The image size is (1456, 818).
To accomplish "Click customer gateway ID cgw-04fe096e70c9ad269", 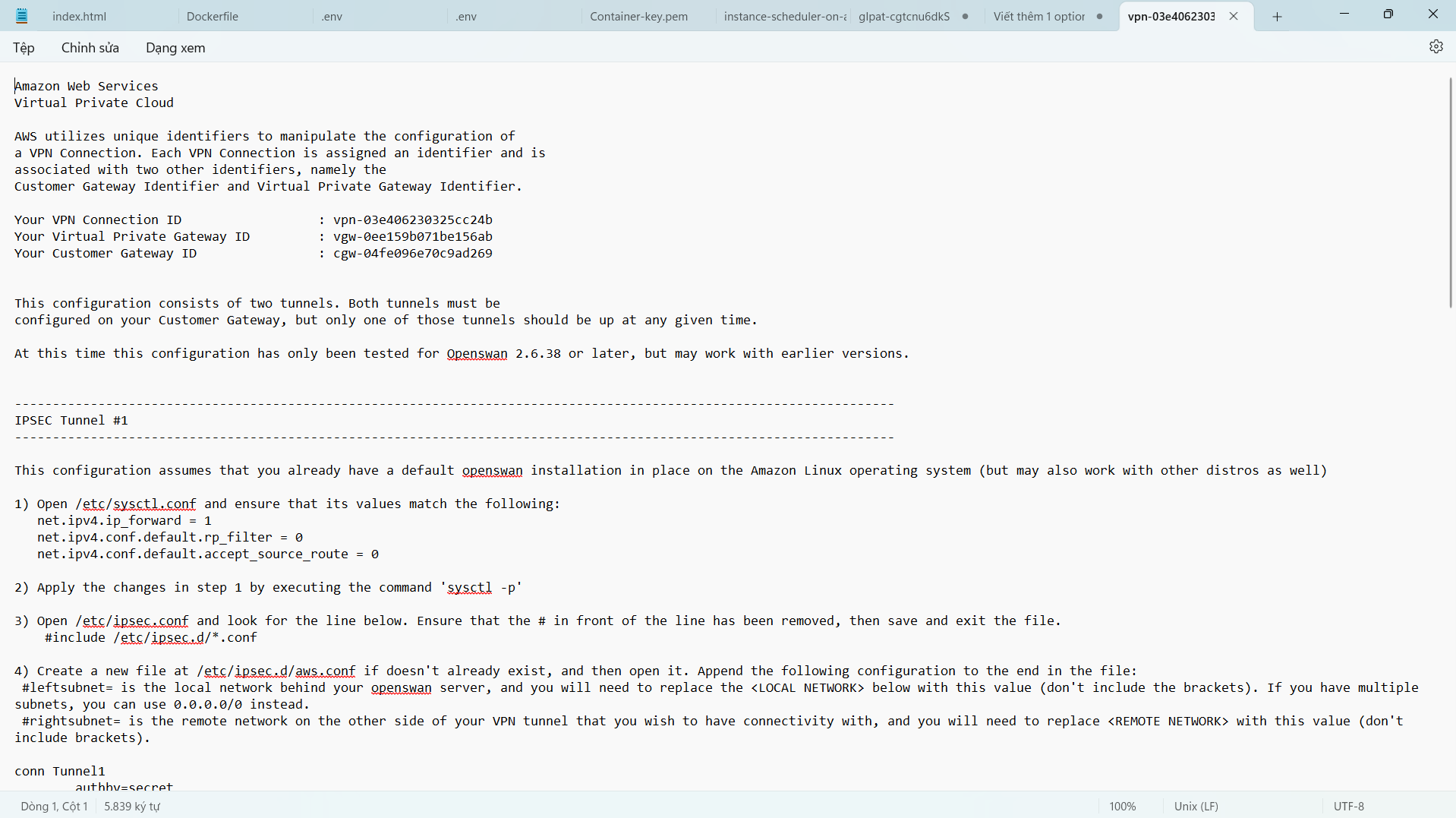I will [x=413, y=253].
